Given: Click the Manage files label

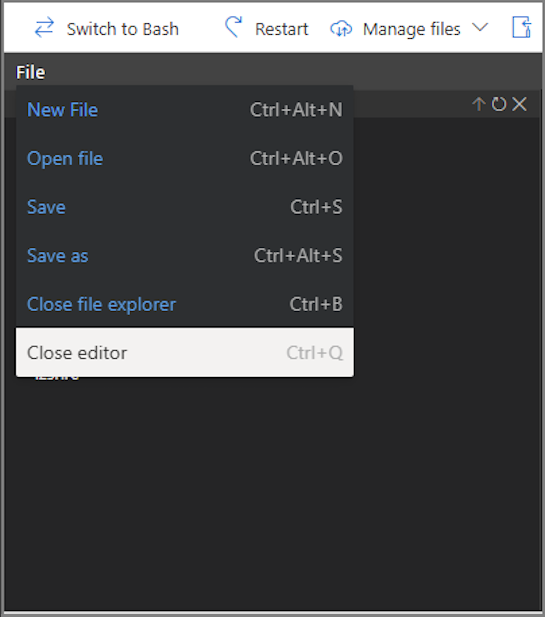Looking at the screenshot, I should pos(411,29).
